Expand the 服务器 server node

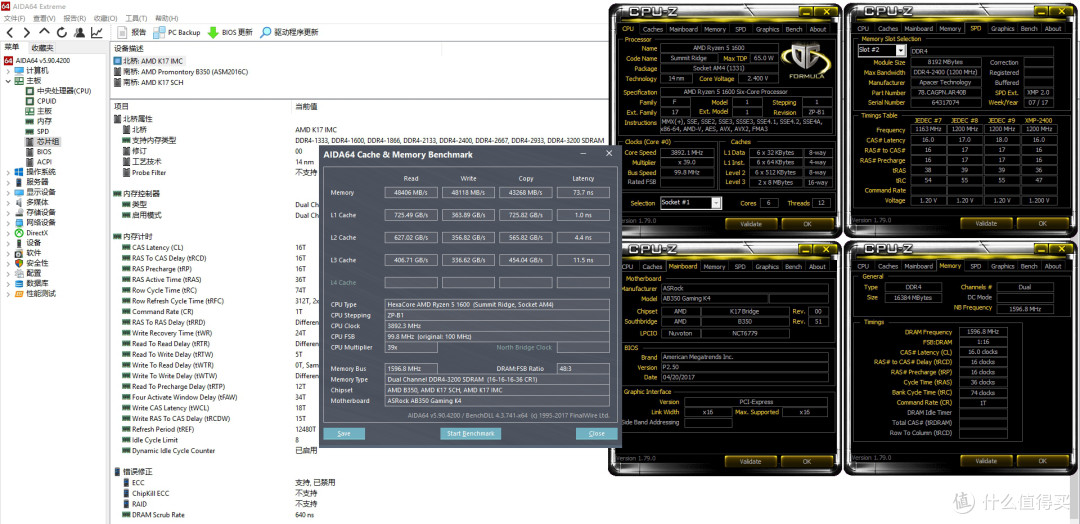click(x=8, y=182)
